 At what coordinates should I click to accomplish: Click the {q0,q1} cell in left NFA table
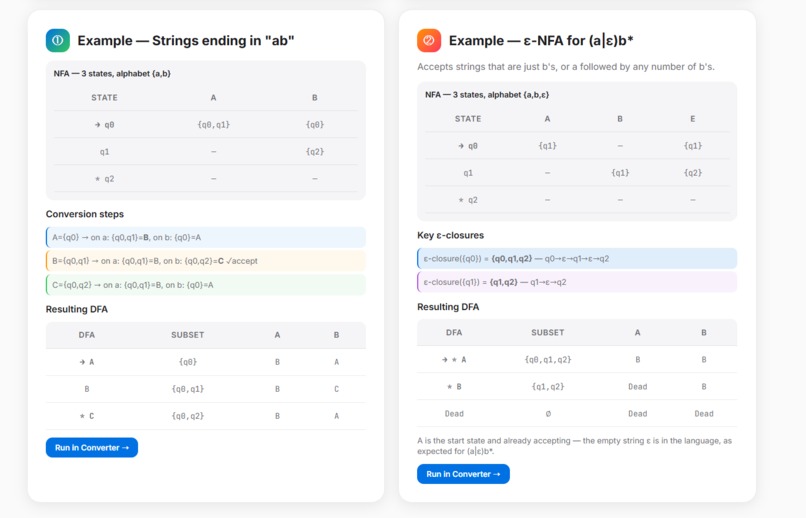click(x=213, y=124)
